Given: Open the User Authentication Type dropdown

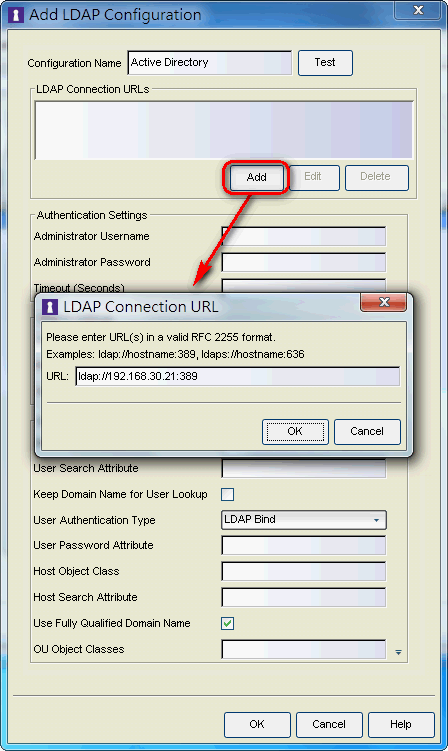Looking at the screenshot, I should point(304,520).
